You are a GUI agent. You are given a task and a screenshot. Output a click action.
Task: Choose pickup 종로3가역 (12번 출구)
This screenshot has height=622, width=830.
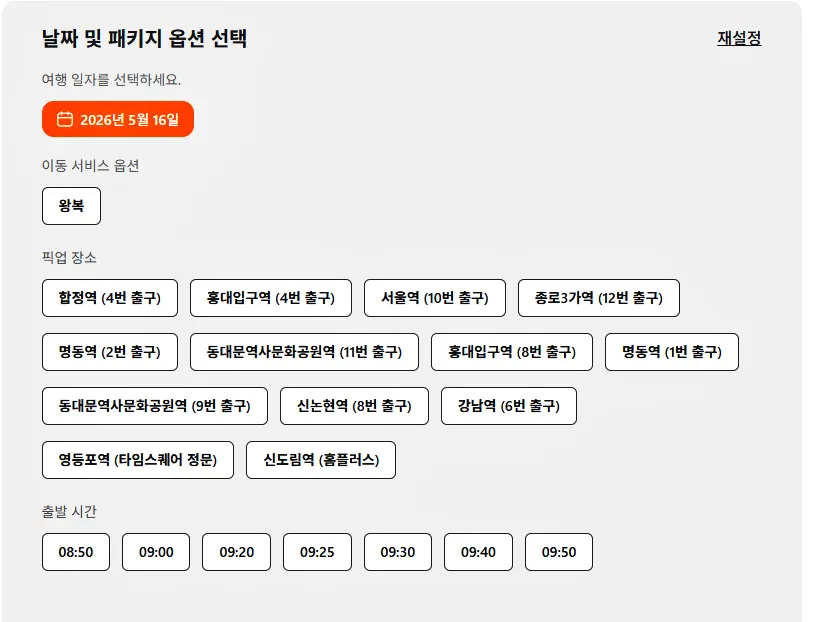[599, 298]
